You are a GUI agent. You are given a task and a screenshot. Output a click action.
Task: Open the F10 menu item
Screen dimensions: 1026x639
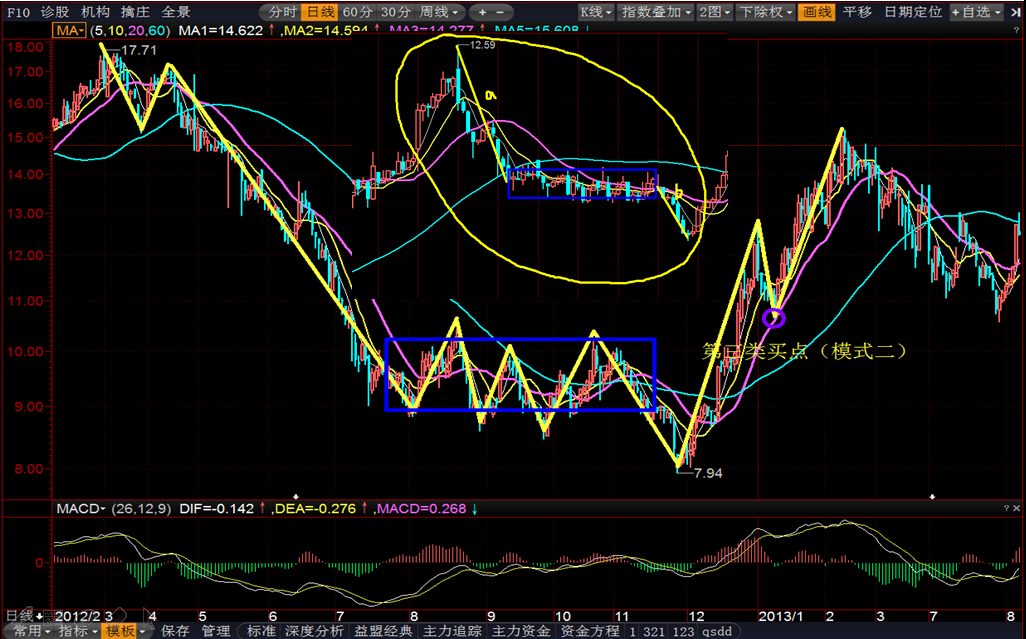point(18,12)
